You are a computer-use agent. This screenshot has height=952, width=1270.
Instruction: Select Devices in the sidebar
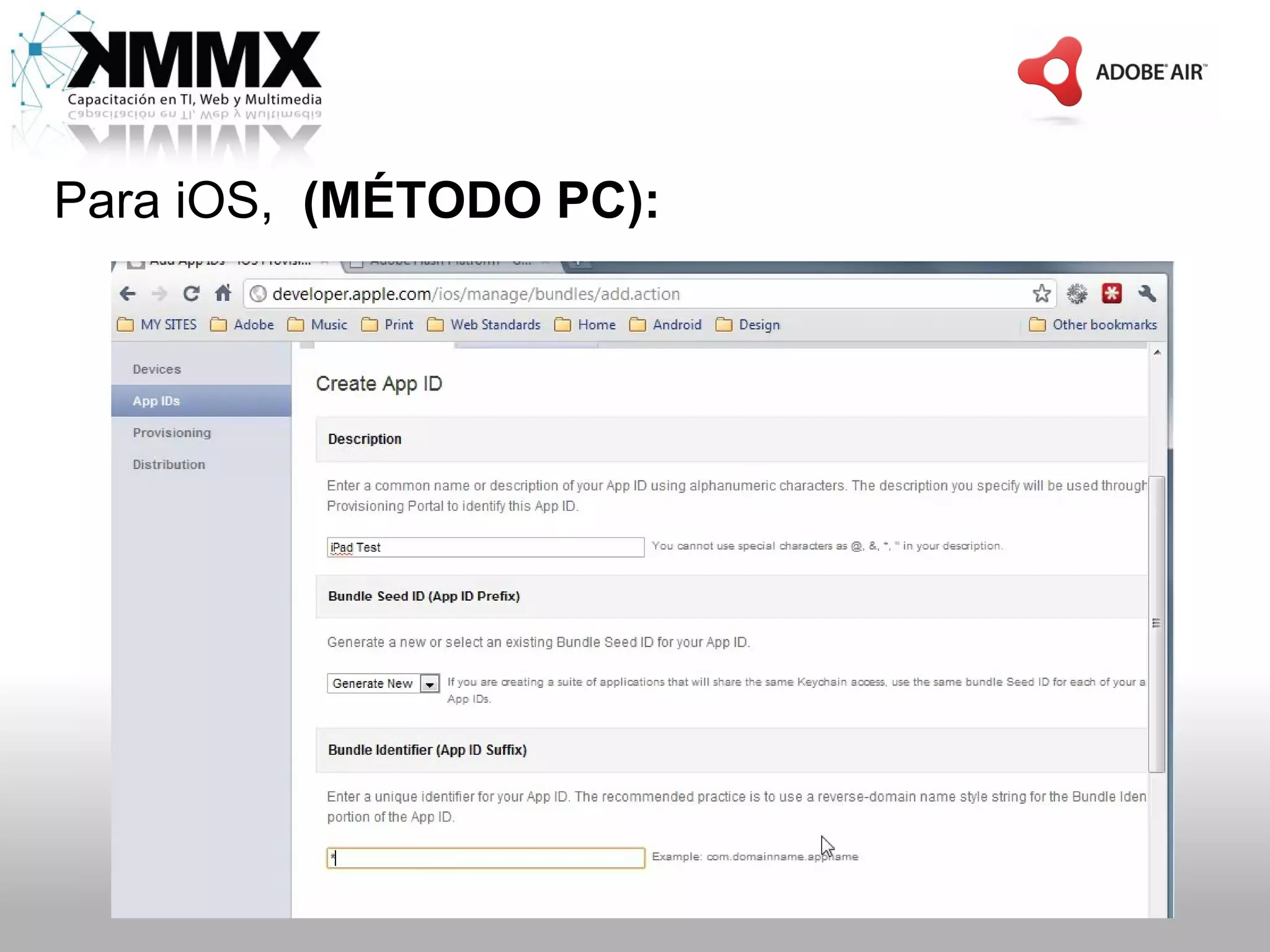pyautogui.click(x=201, y=369)
